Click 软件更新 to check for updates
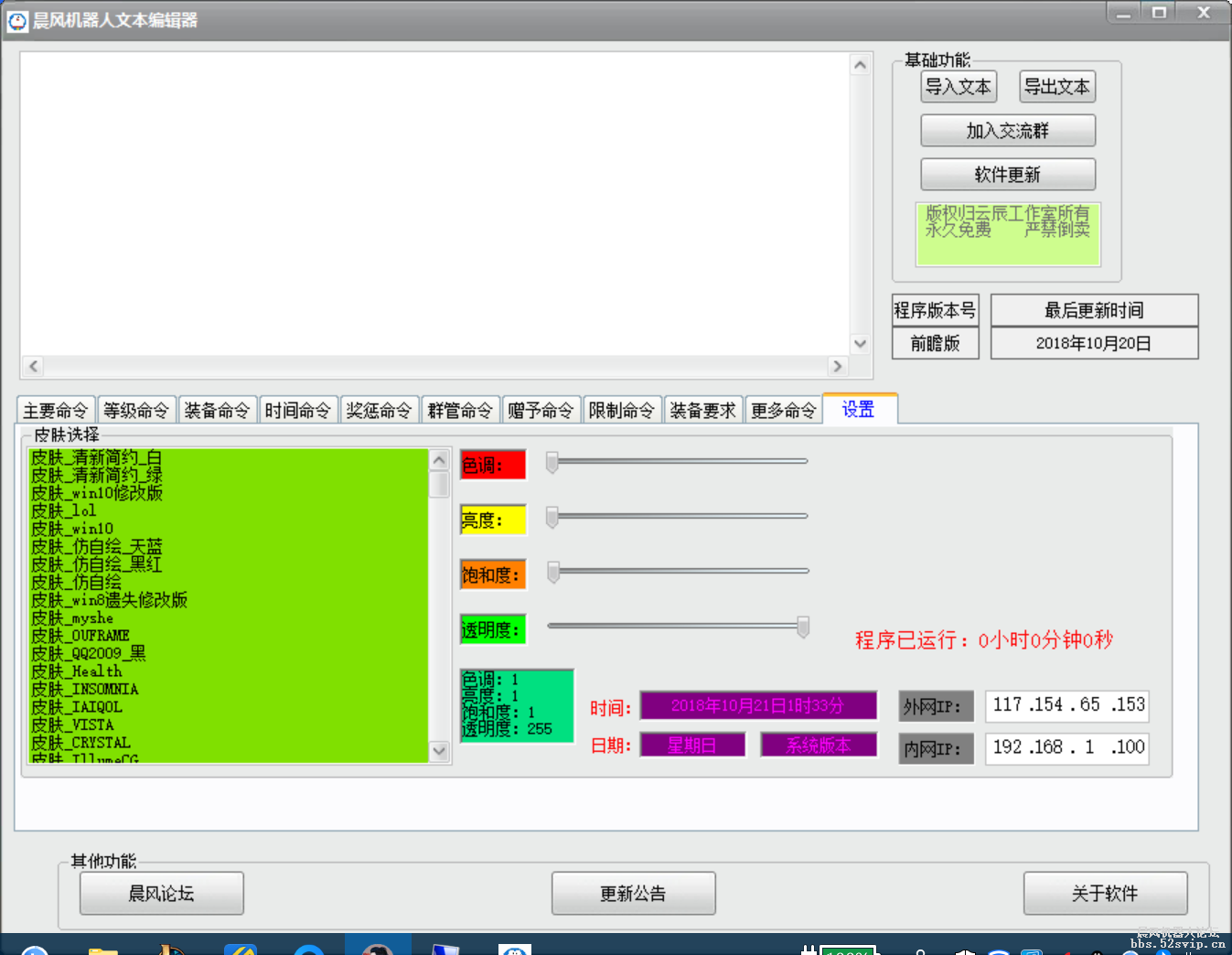The width and height of the screenshot is (1232, 955). 1008,174
